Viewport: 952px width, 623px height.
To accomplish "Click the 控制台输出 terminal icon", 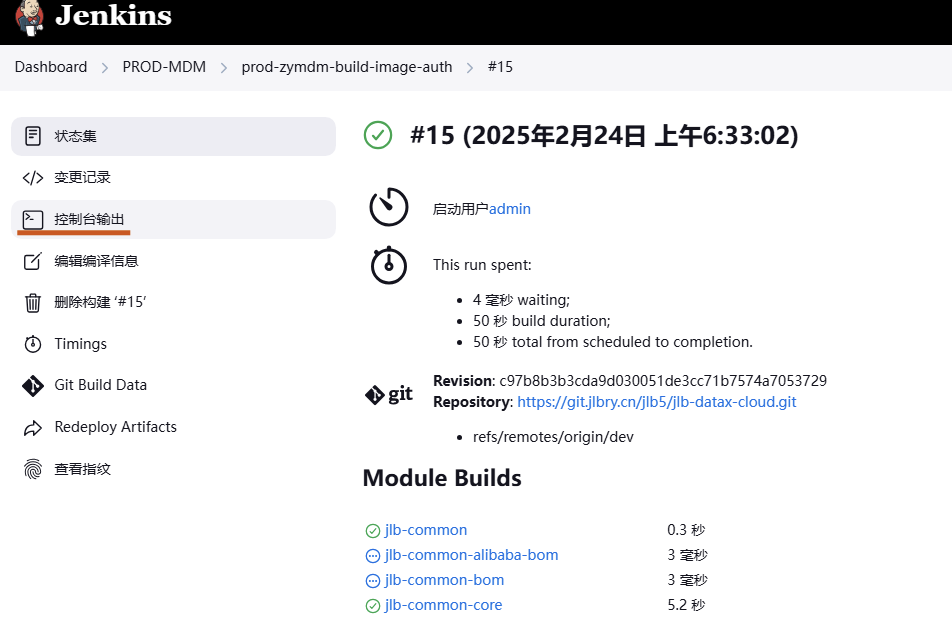I will pos(33,219).
